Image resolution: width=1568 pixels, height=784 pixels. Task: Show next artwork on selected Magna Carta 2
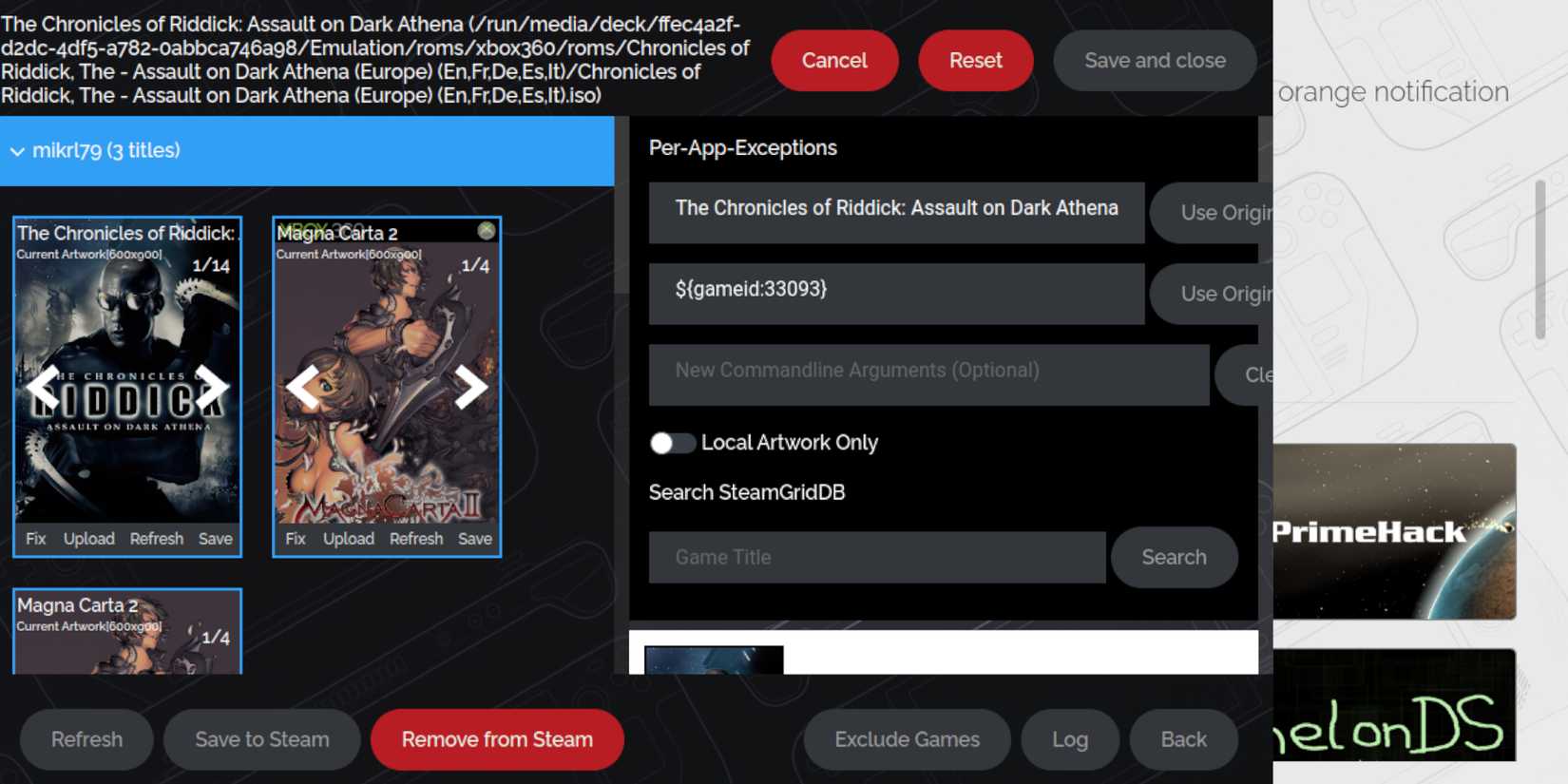(x=470, y=387)
